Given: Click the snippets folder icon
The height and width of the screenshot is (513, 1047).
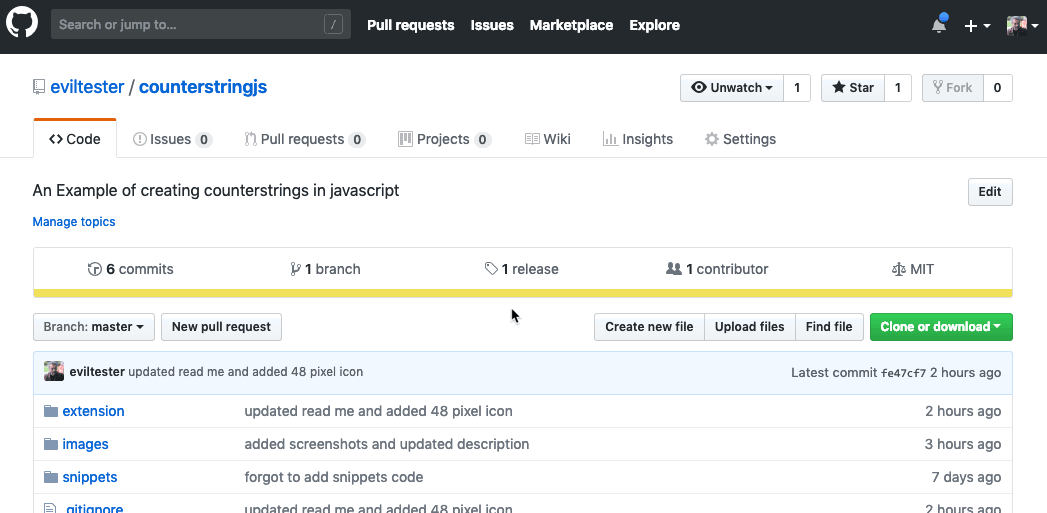Looking at the screenshot, I should pyautogui.click(x=51, y=477).
